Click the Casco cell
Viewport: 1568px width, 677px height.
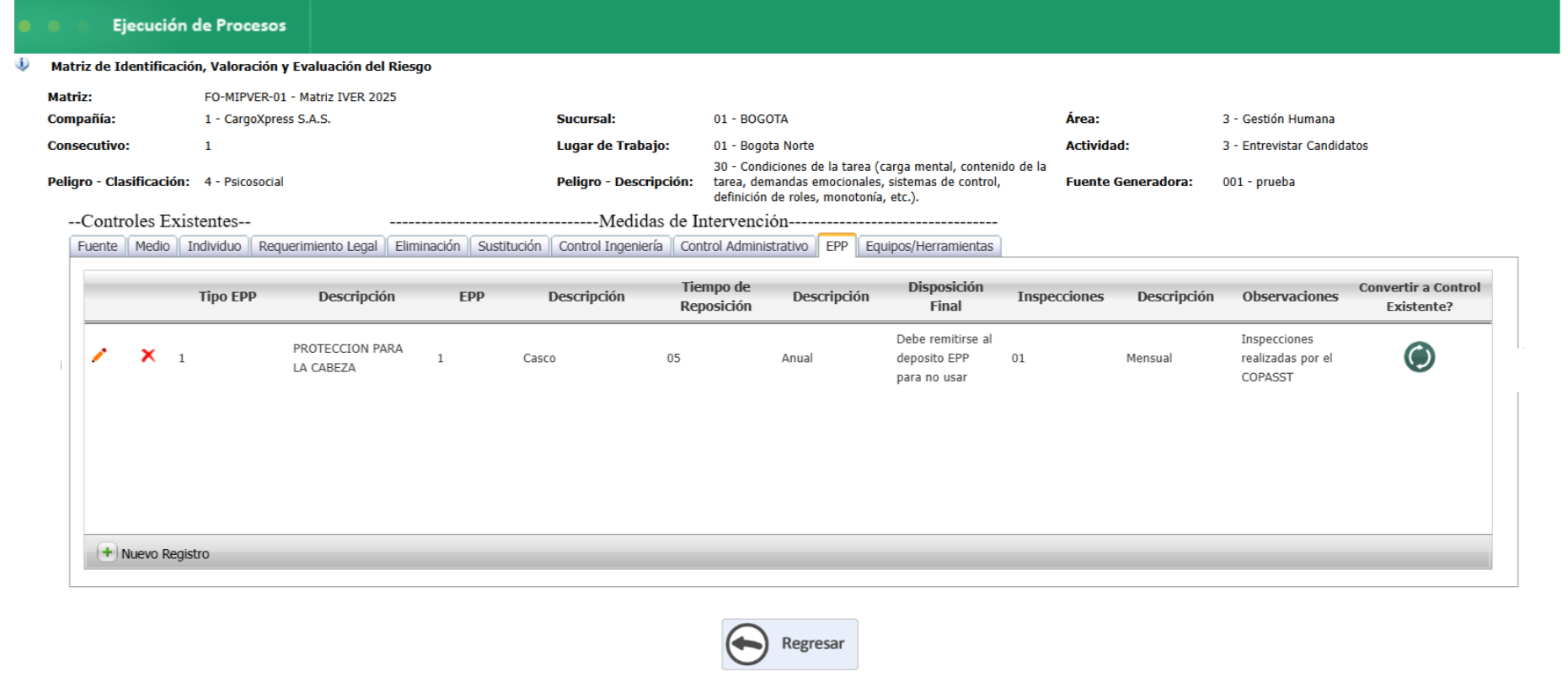[539, 358]
